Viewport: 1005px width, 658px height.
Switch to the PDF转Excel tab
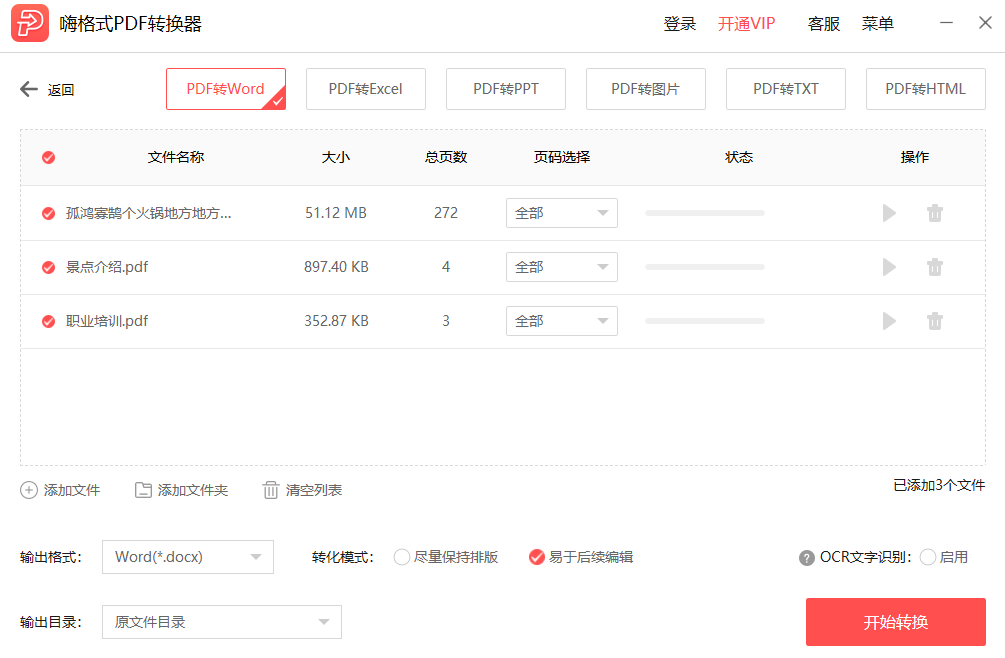(x=365, y=88)
